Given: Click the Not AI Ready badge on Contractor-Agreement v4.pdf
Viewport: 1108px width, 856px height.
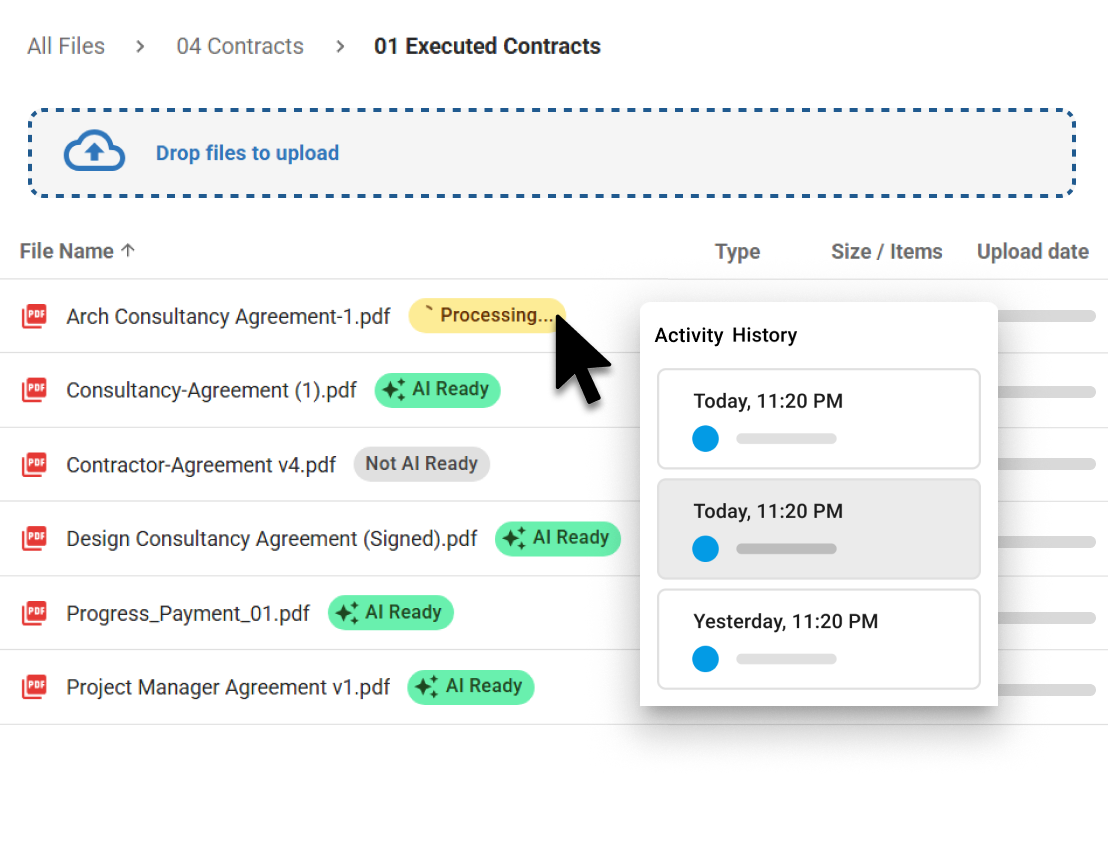Looking at the screenshot, I should pos(421,463).
